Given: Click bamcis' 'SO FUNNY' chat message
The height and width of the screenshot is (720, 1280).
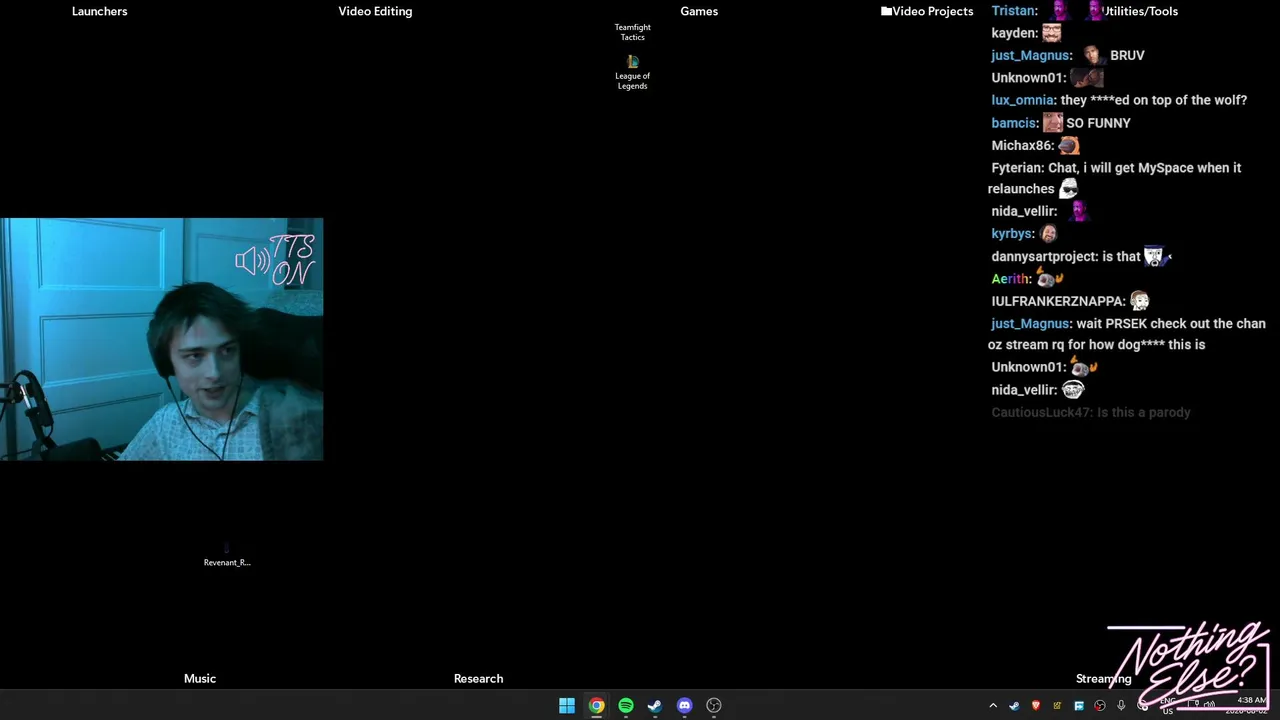Looking at the screenshot, I should [1061, 123].
